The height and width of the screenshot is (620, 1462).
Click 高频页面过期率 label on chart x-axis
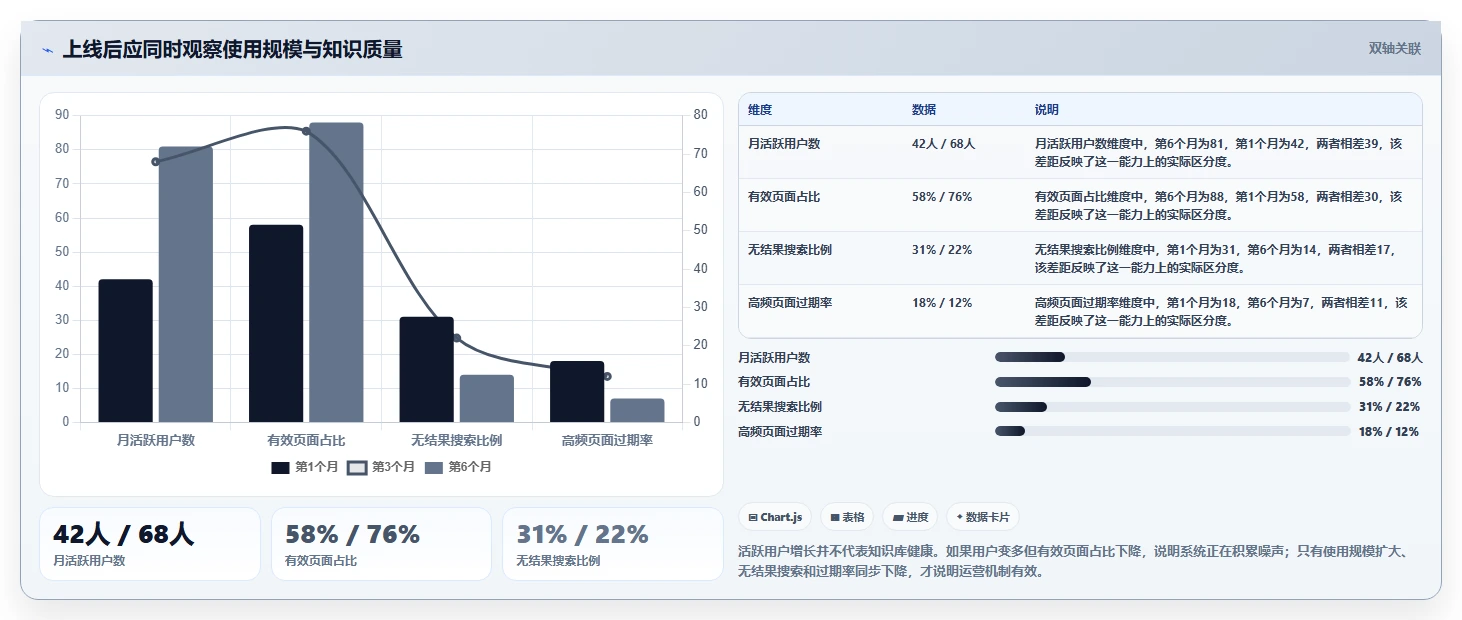point(607,440)
